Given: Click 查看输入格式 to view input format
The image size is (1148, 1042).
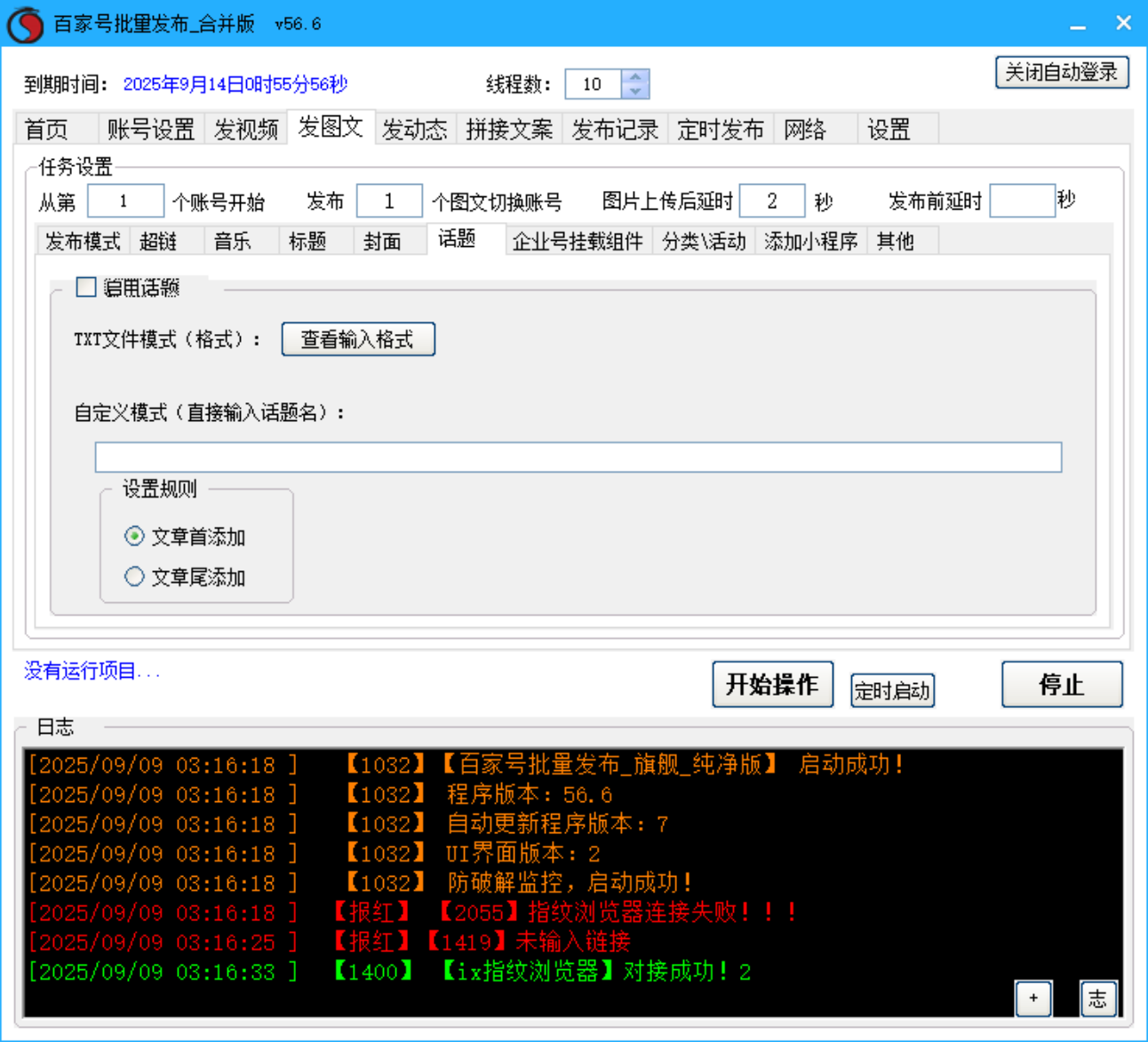Looking at the screenshot, I should pyautogui.click(x=358, y=339).
